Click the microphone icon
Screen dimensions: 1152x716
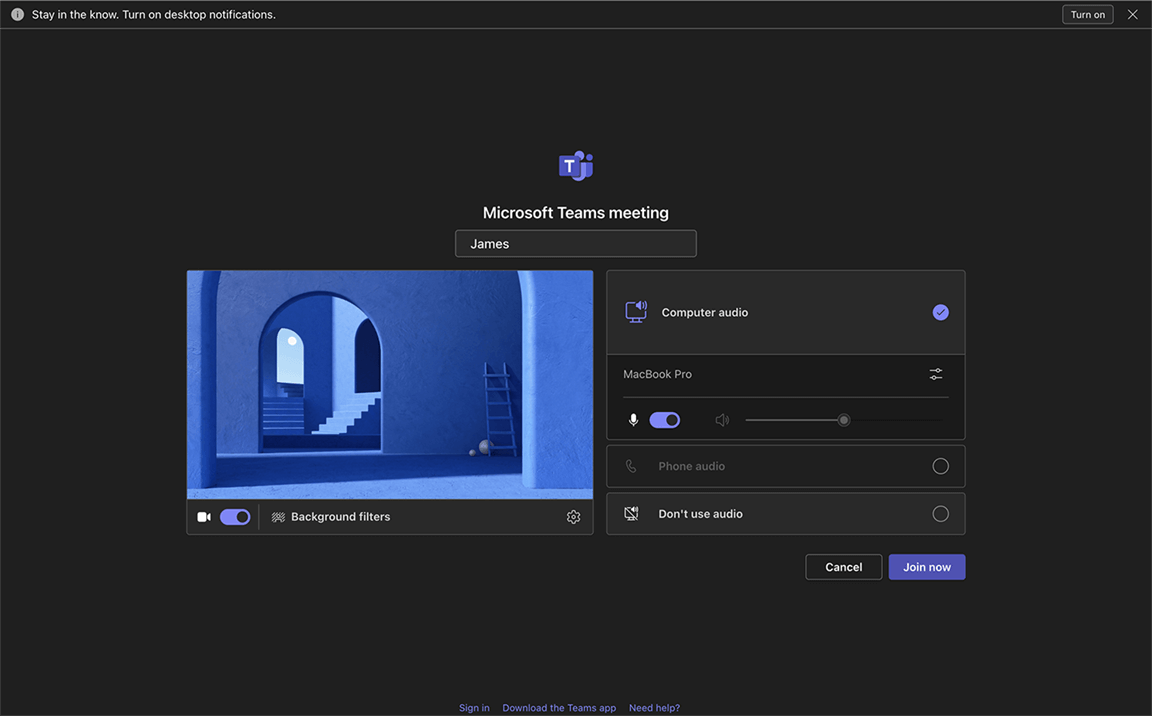(x=633, y=420)
